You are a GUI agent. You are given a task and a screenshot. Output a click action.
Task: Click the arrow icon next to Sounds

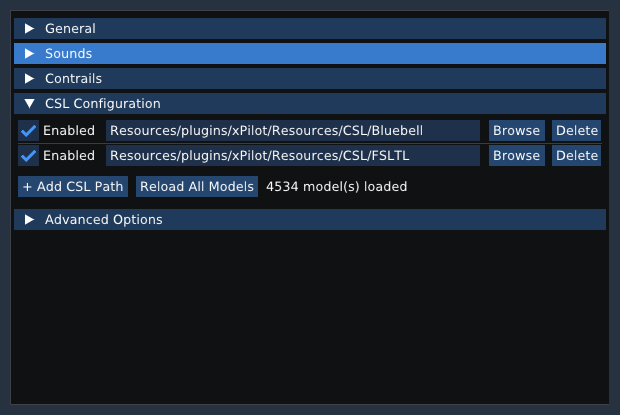(x=29, y=54)
